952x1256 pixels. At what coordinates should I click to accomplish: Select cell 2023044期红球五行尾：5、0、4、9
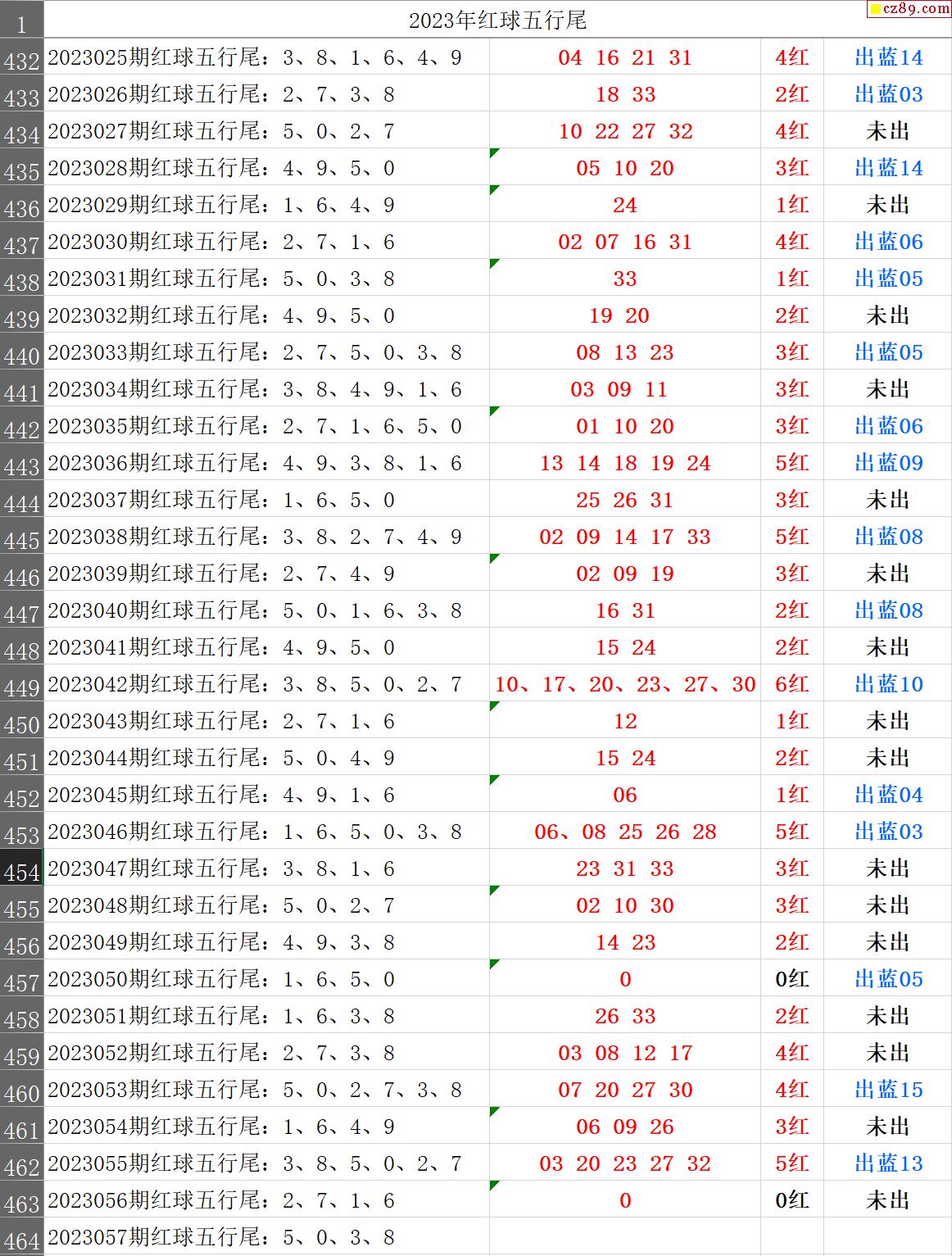pyautogui.click(x=266, y=758)
